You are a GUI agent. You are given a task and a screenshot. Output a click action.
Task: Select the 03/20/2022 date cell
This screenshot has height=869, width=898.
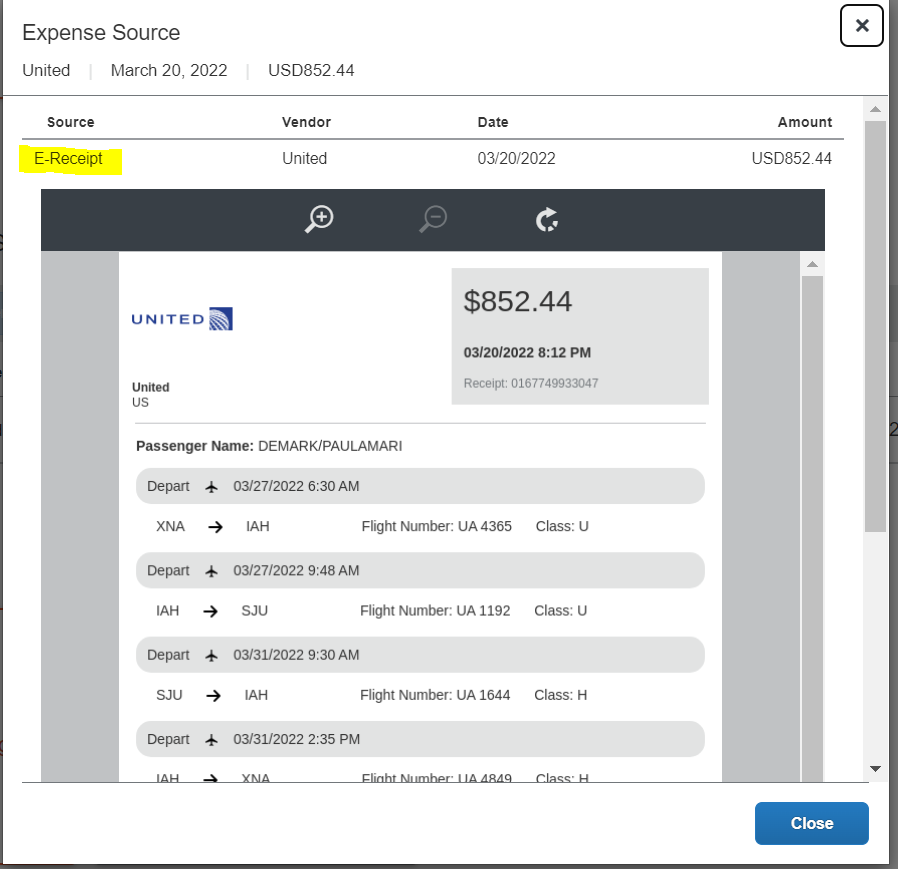[x=517, y=159]
